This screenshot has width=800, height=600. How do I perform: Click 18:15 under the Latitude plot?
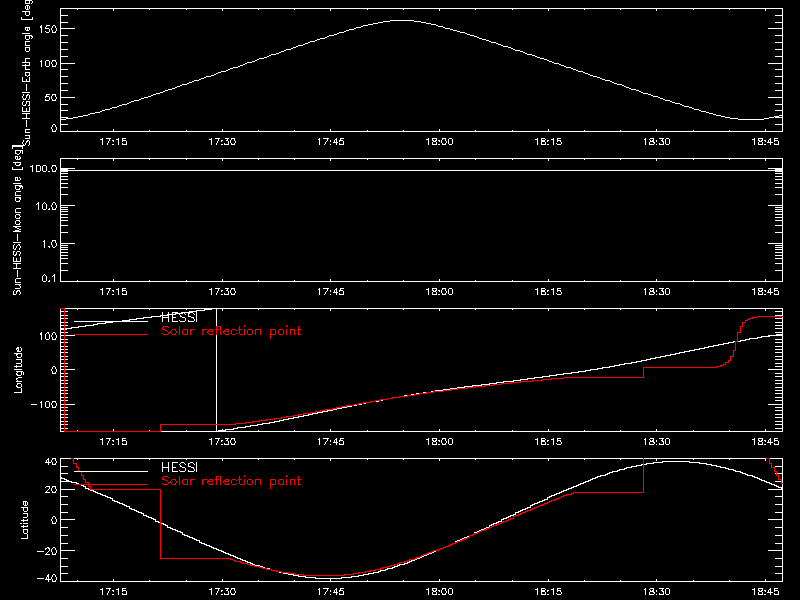tap(548, 591)
